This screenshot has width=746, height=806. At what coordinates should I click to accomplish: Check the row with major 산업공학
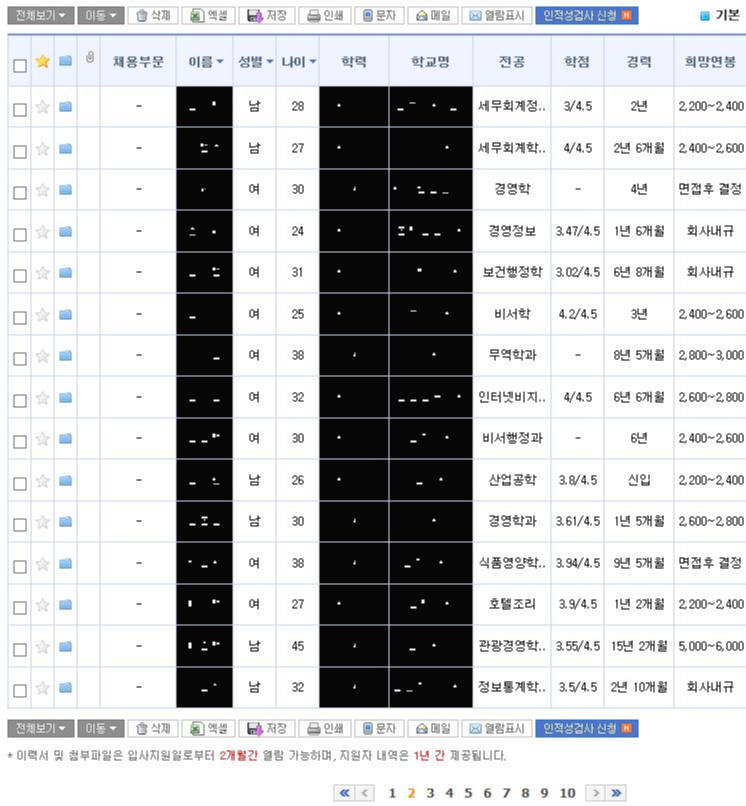point(20,483)
